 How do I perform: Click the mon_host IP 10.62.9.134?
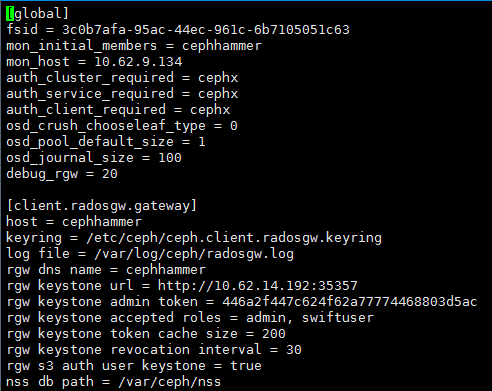click(138, 62)
